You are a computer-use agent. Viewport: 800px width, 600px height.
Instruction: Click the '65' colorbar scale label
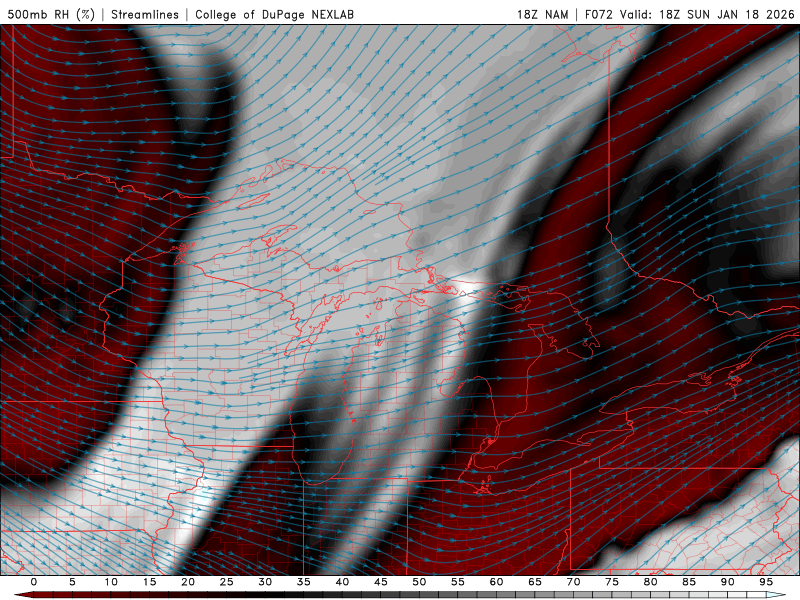535,582
